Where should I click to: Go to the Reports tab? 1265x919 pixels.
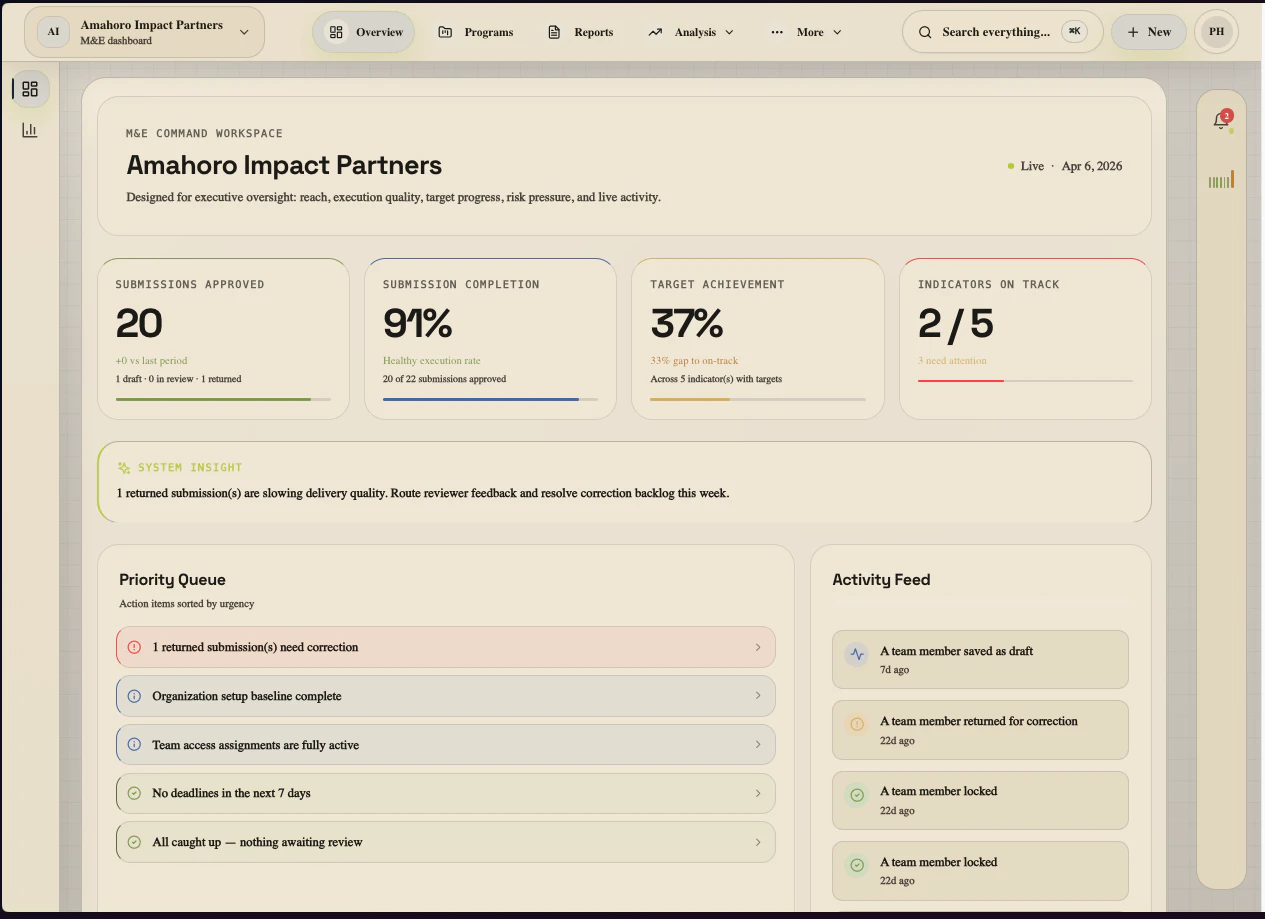(x=581, y=32)
